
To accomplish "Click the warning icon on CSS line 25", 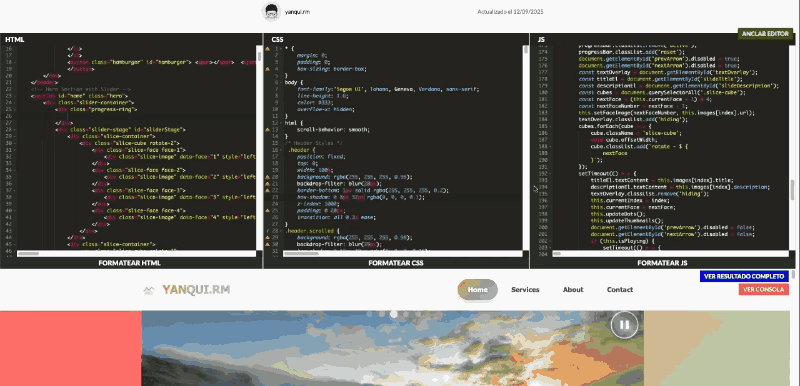I will (267, 211).
